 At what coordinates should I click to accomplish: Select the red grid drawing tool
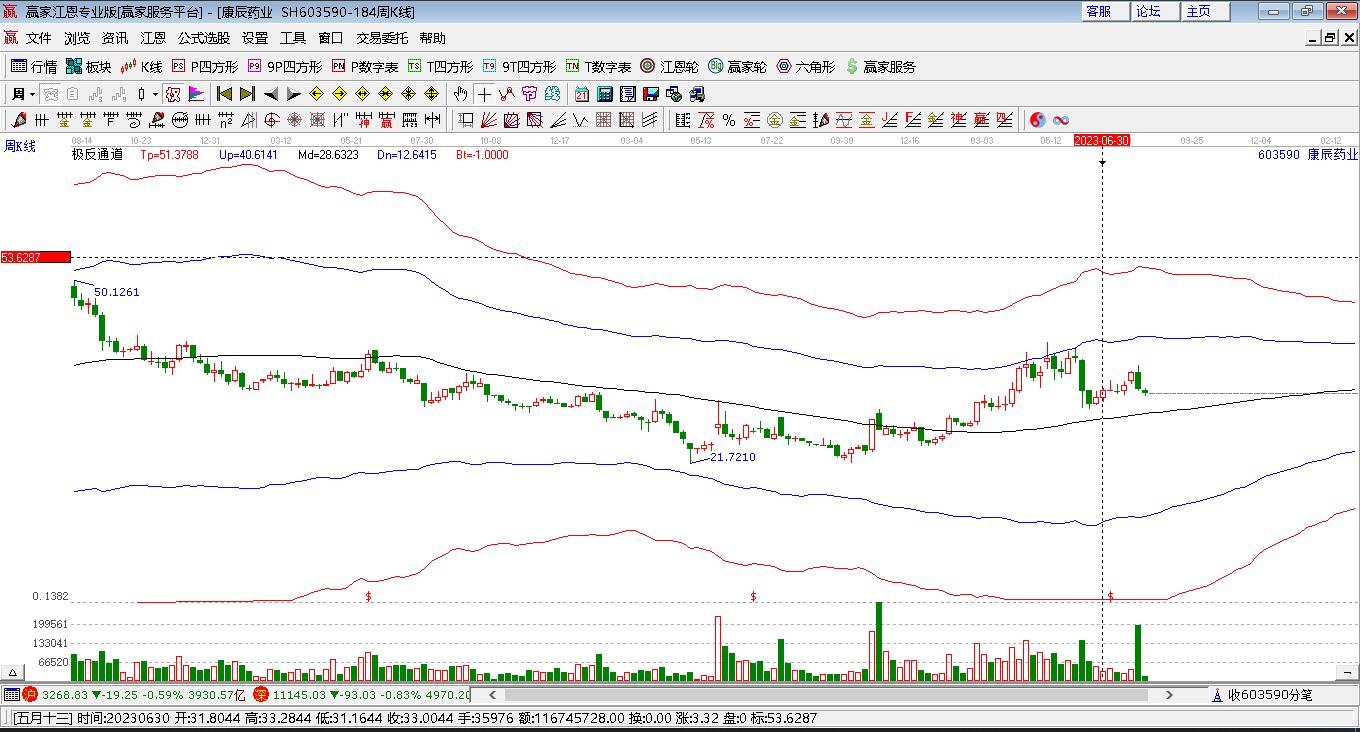pos(604,120)
